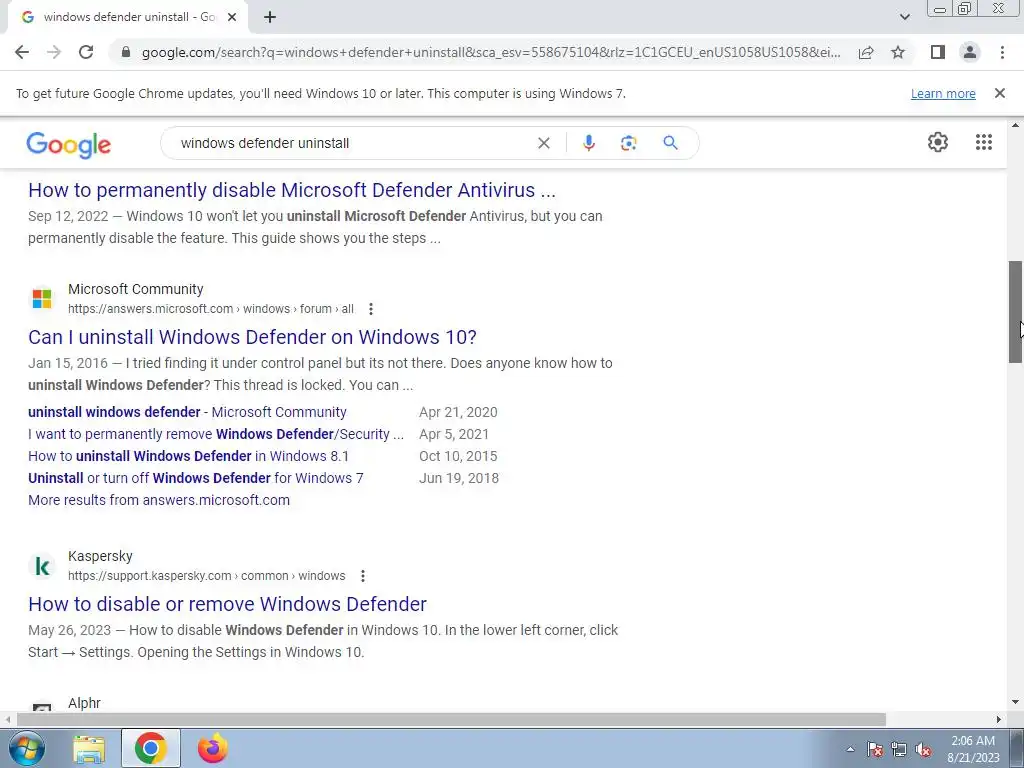Viewport: 1024px width, 768px height.
Task: Open the Google apps grid
Action: pyautogui.click(x=984, y=142)
